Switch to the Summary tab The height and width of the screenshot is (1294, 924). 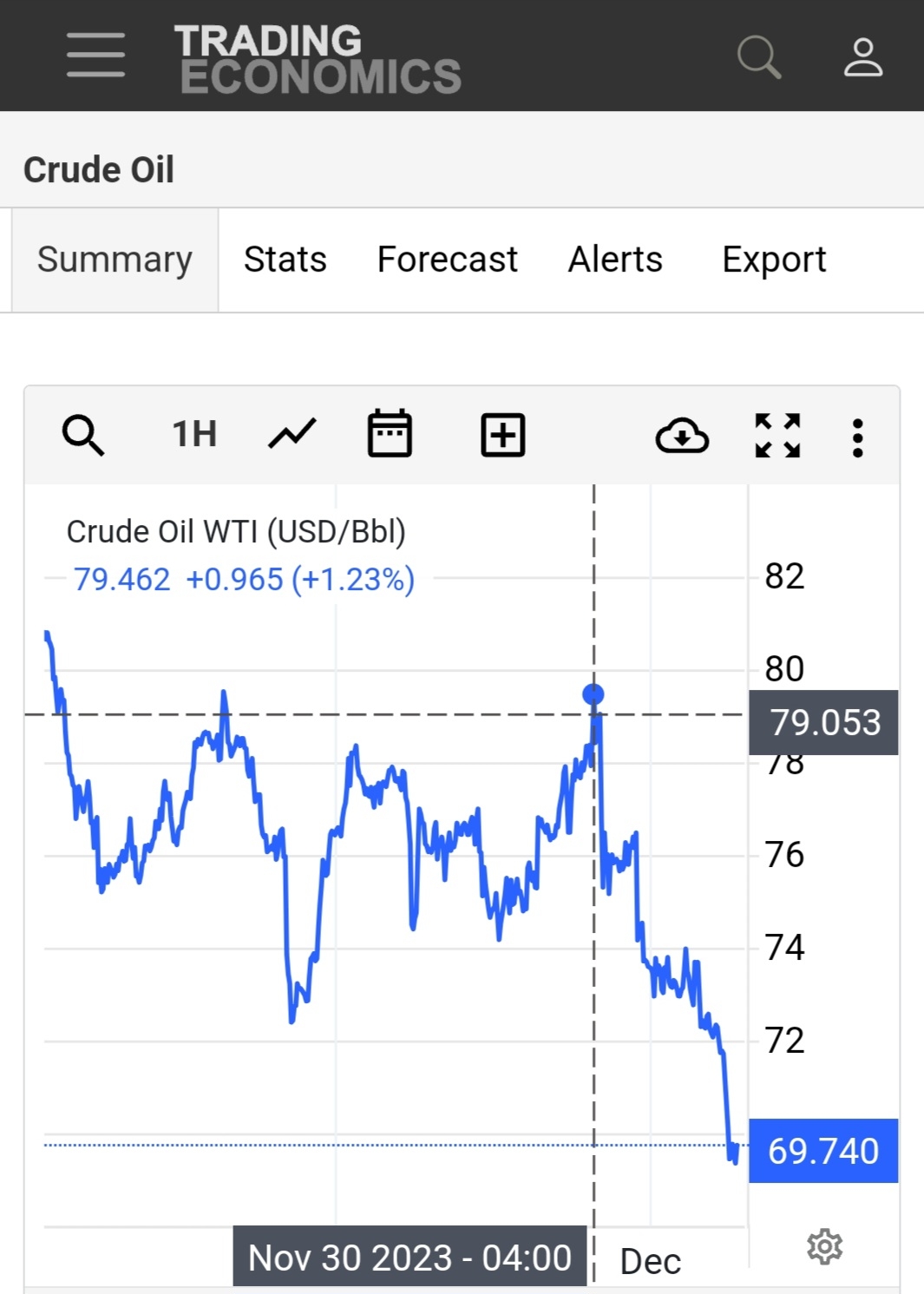[115, 259]
